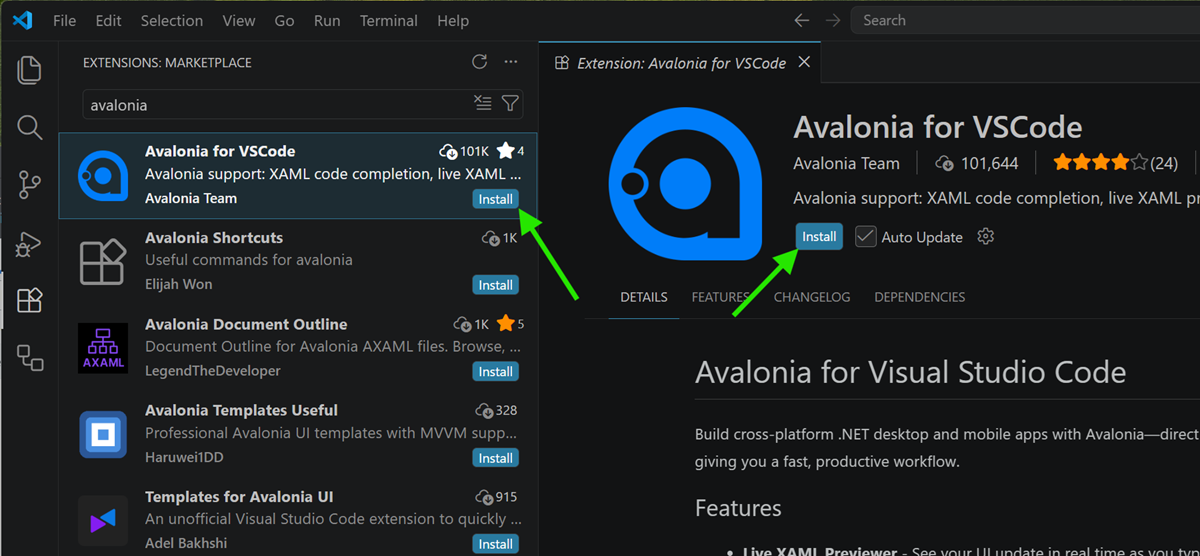Screen dimensions: 1200x556
Task: Open Extensions panel more actions menu
Action: click(511, 62)
